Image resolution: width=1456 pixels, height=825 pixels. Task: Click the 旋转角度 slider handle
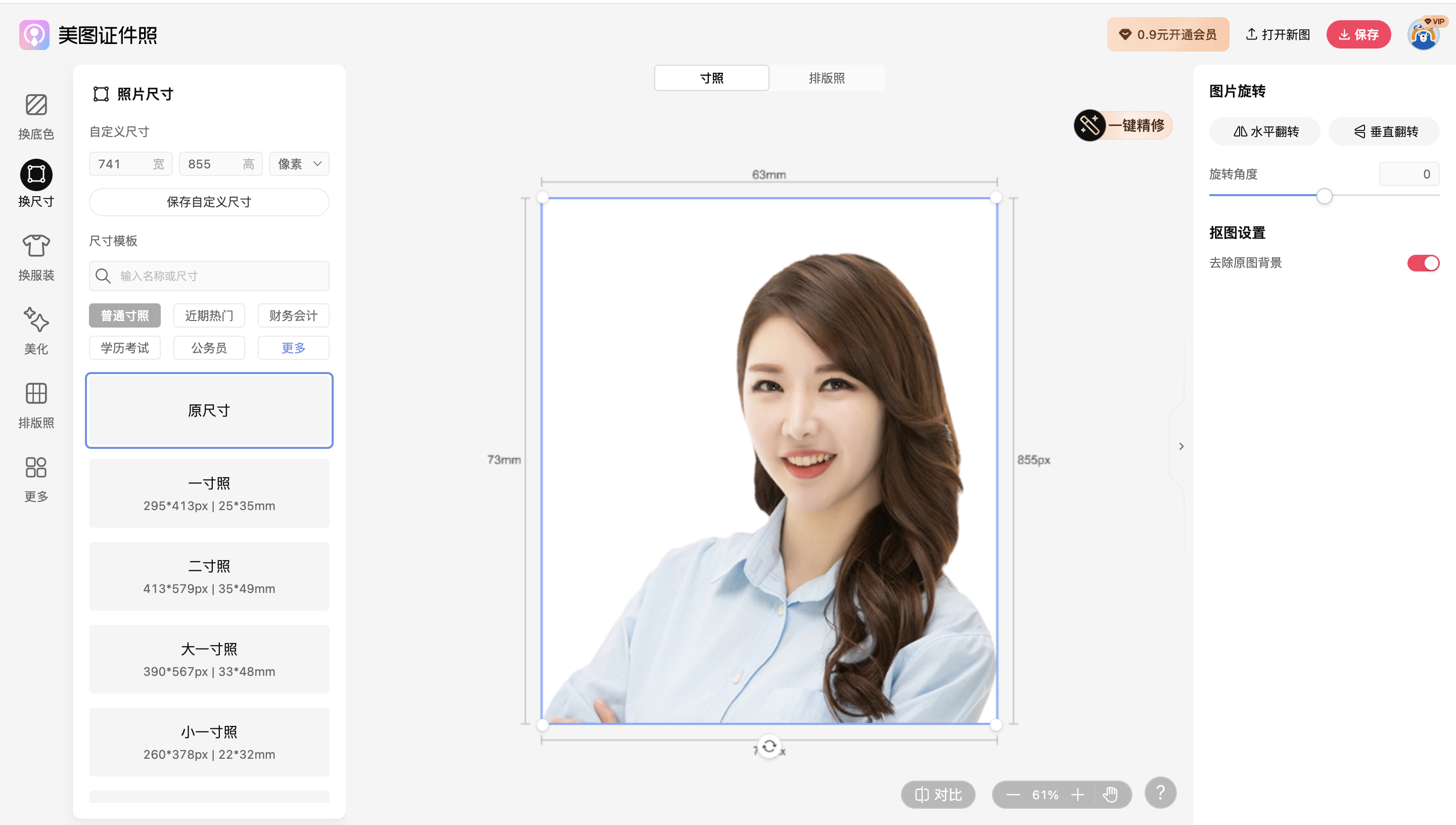[x=1324, y=197]
